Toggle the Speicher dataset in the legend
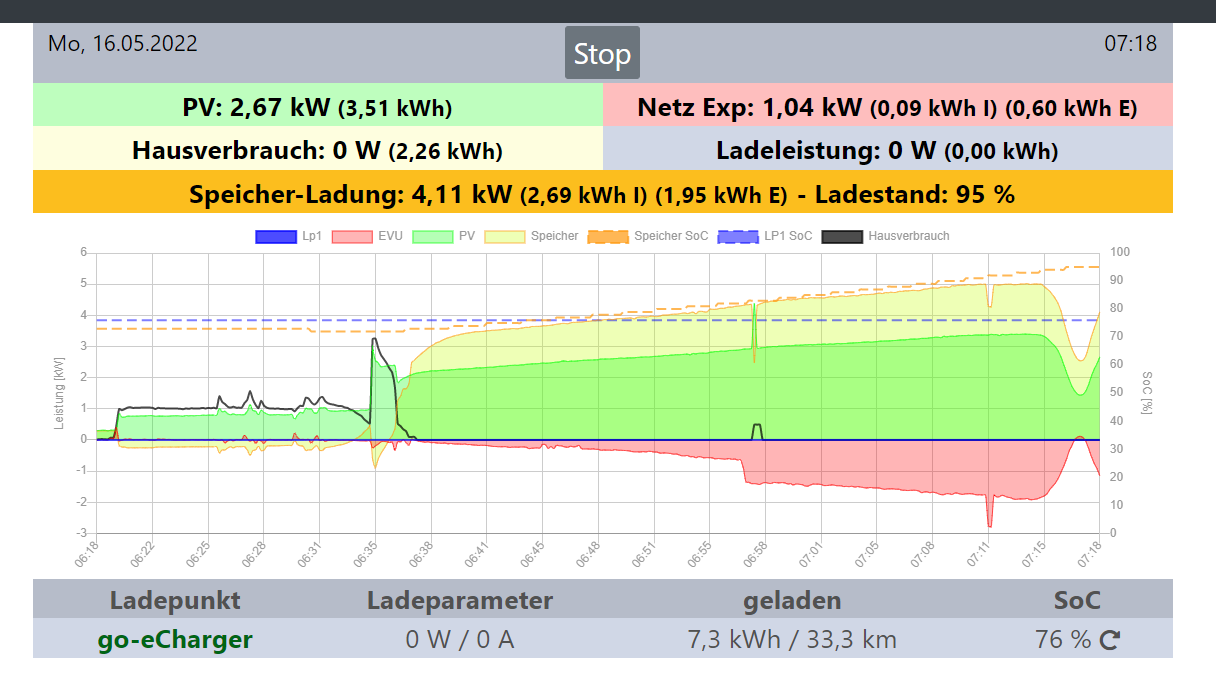 (x=531, y=236)
